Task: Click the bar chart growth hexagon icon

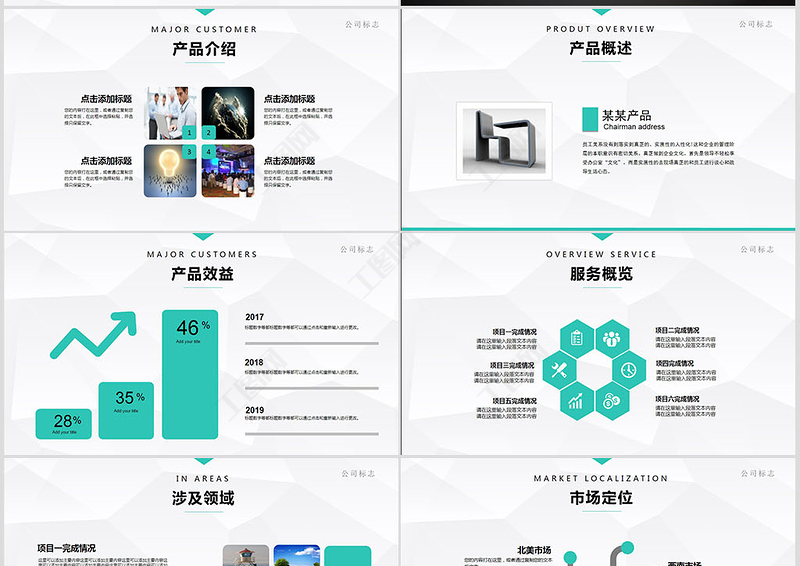Action: click(x=577, y=401)
